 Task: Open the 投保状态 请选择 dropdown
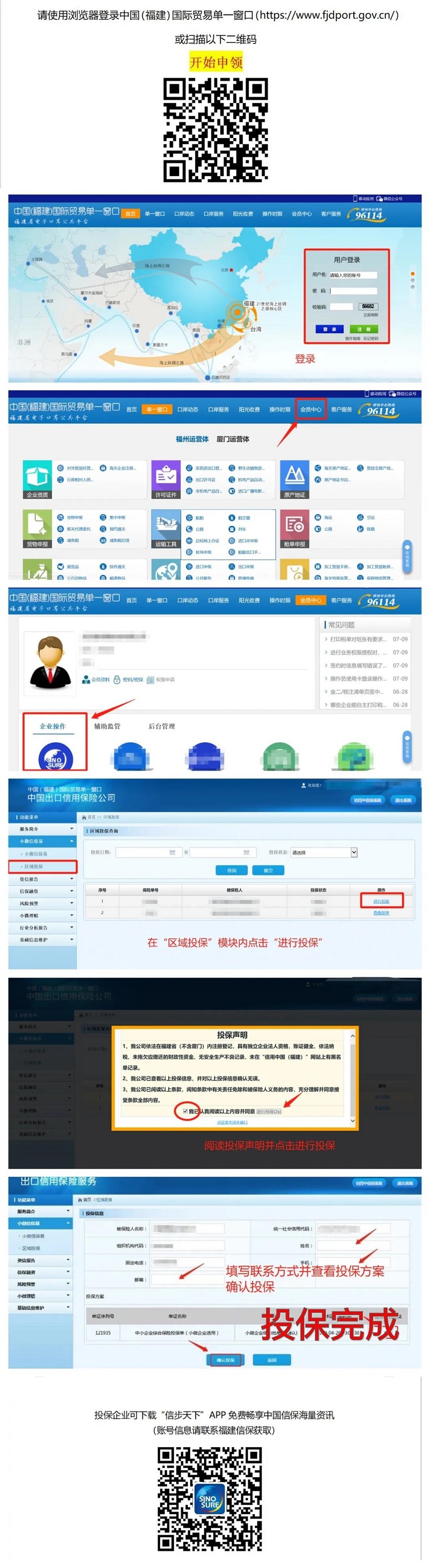click(x=324, y=852)
